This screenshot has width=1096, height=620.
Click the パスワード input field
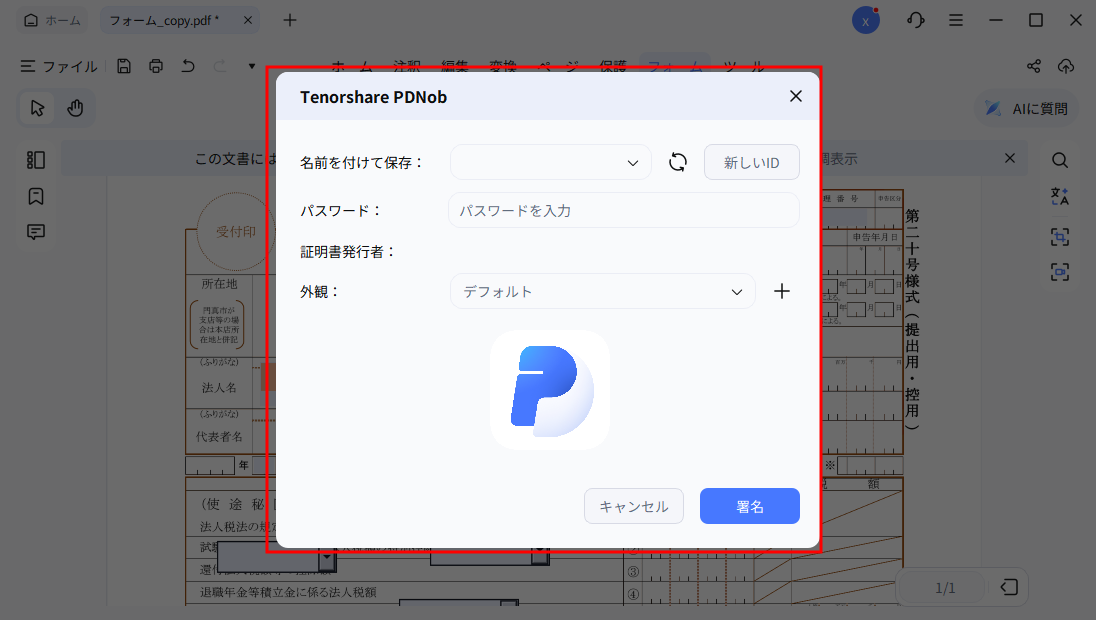[623, 210]
